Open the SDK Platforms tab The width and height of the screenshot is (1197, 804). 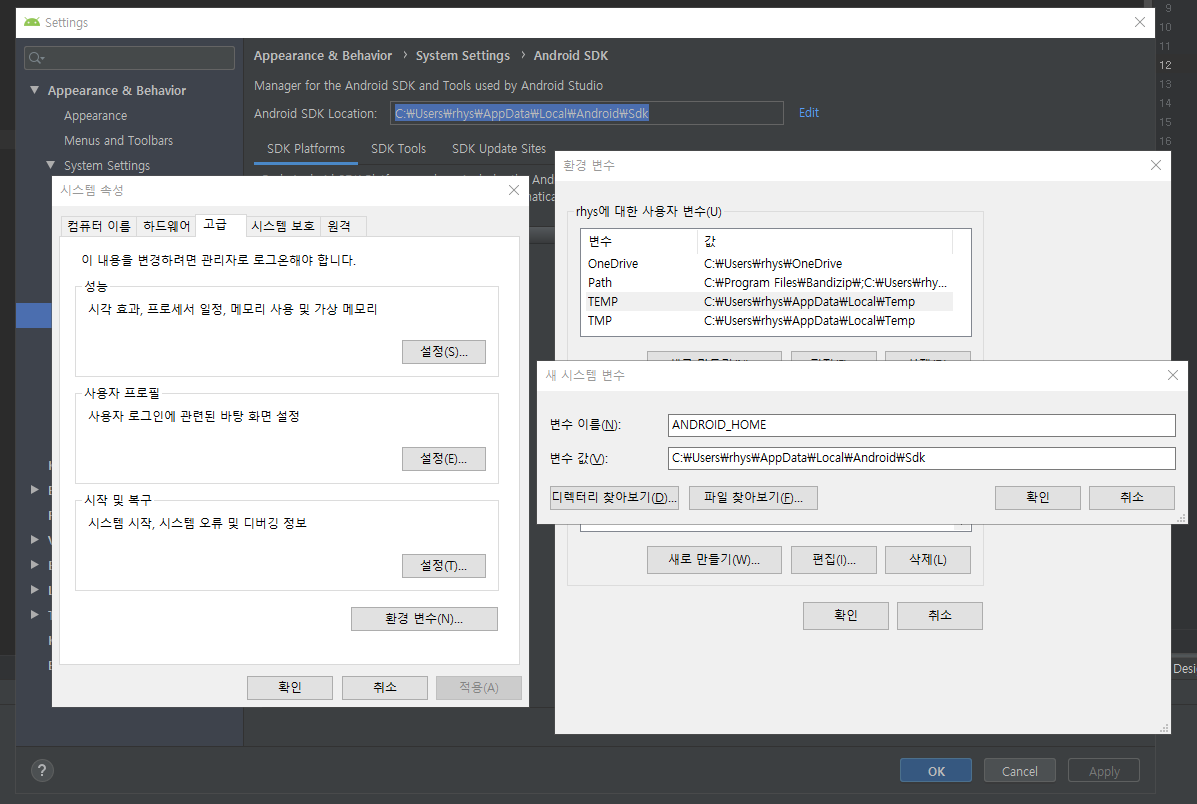pos(305,149)
